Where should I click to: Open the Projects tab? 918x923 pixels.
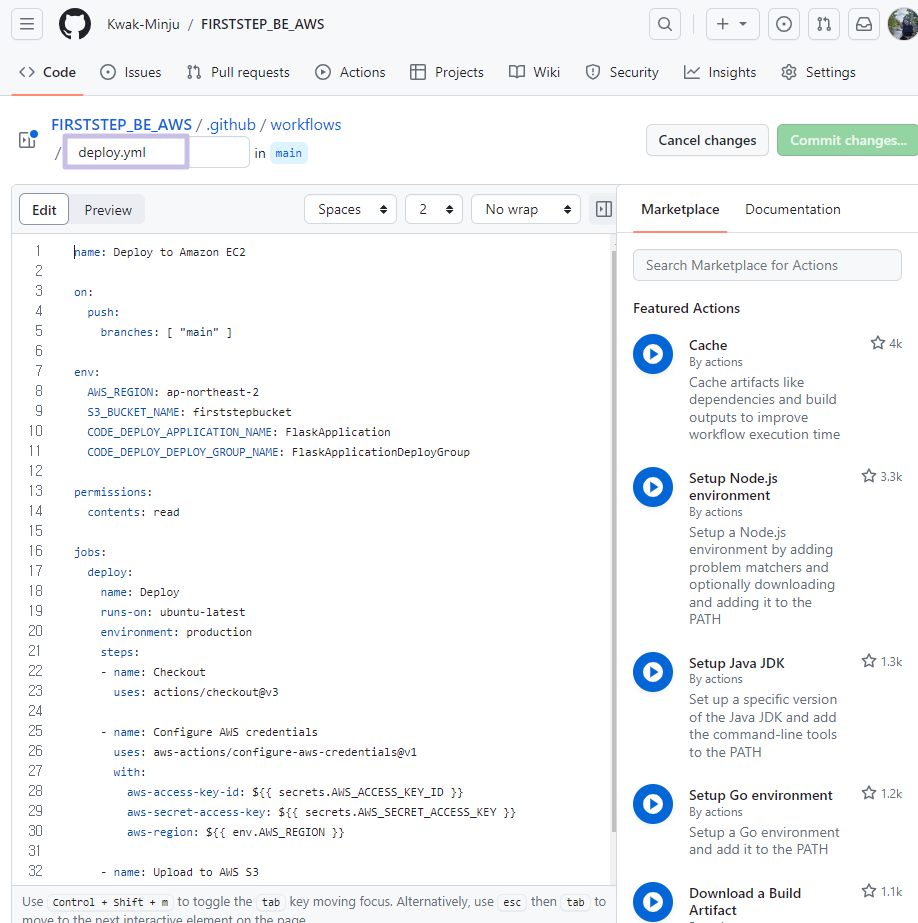[447, 72]
